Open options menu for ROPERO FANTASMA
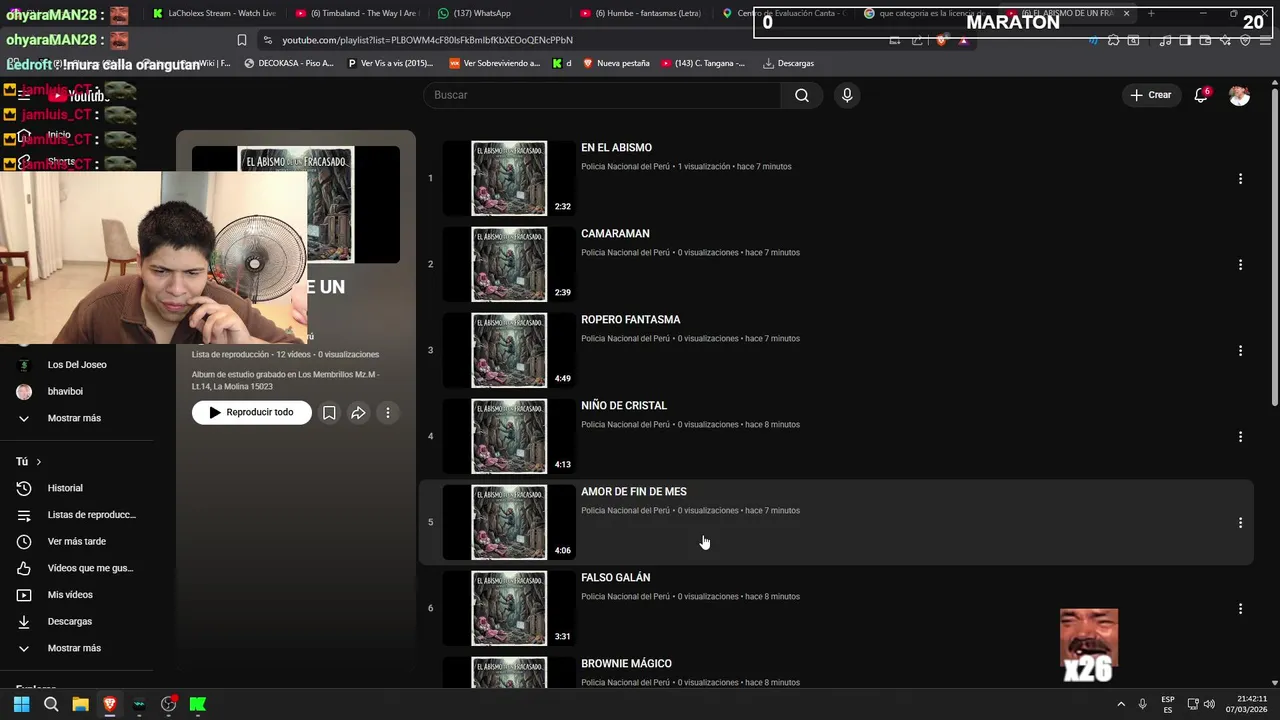The width and height of the screenshot is (1280, 720). coord(1240,351)
